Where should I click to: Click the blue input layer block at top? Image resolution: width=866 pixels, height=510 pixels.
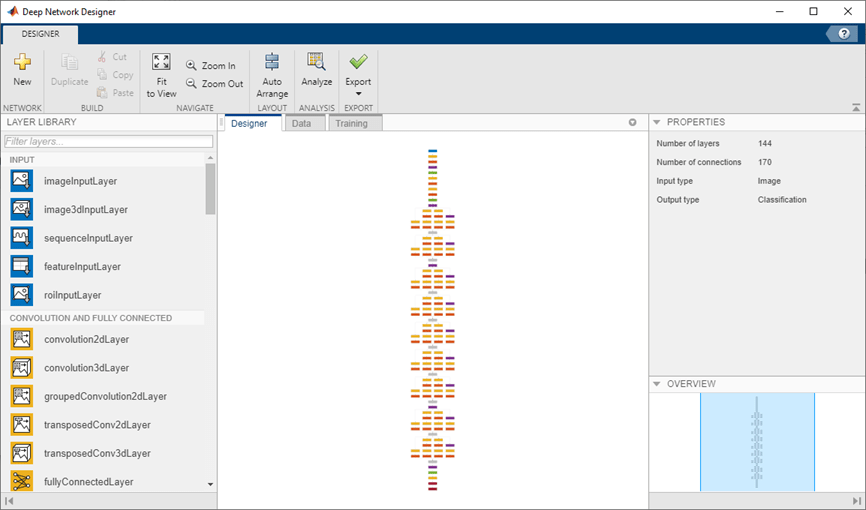[x=432, y=151]
